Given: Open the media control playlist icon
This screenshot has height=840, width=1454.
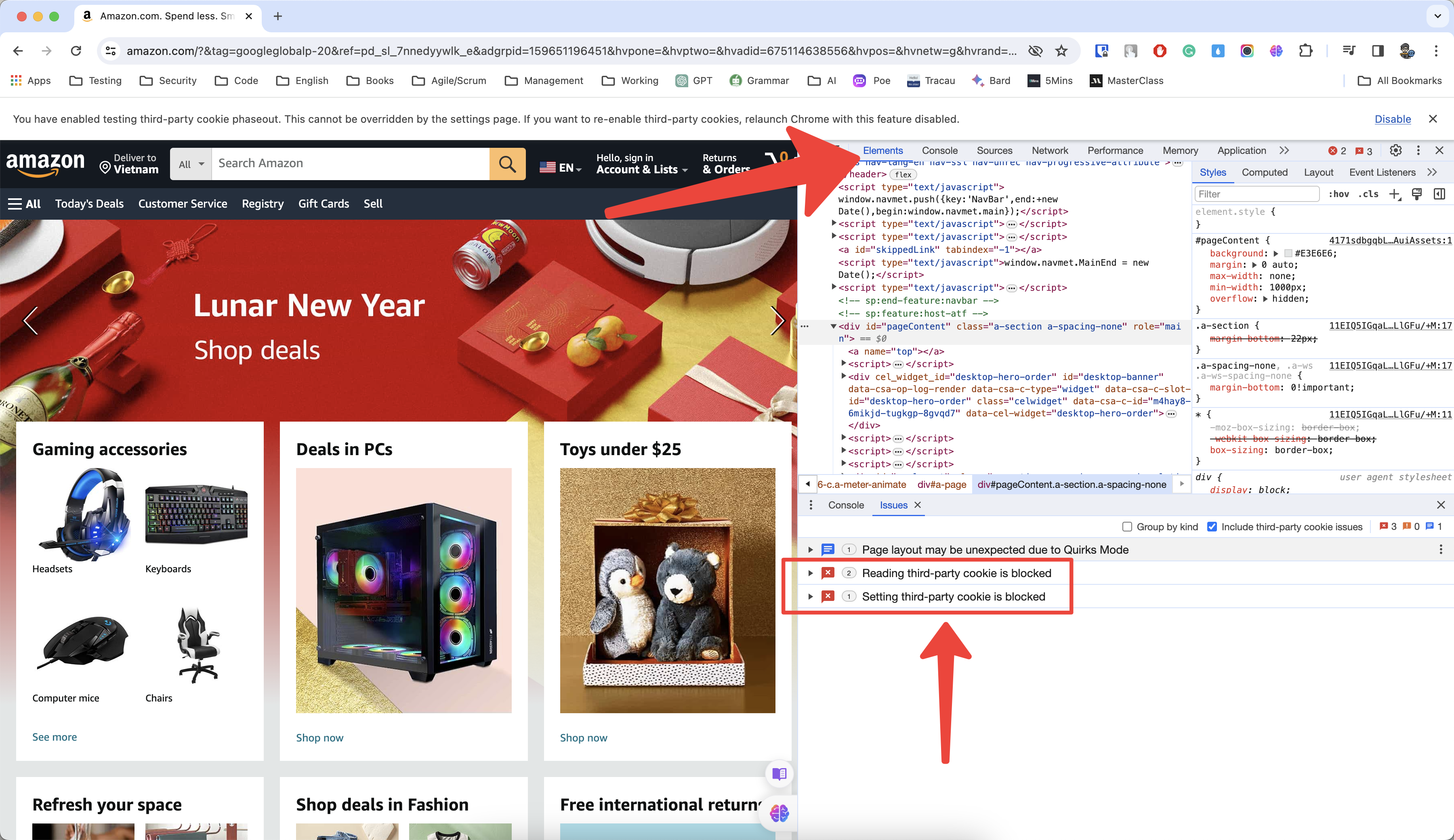Looking at the screenshot, I should [1349, 51].
